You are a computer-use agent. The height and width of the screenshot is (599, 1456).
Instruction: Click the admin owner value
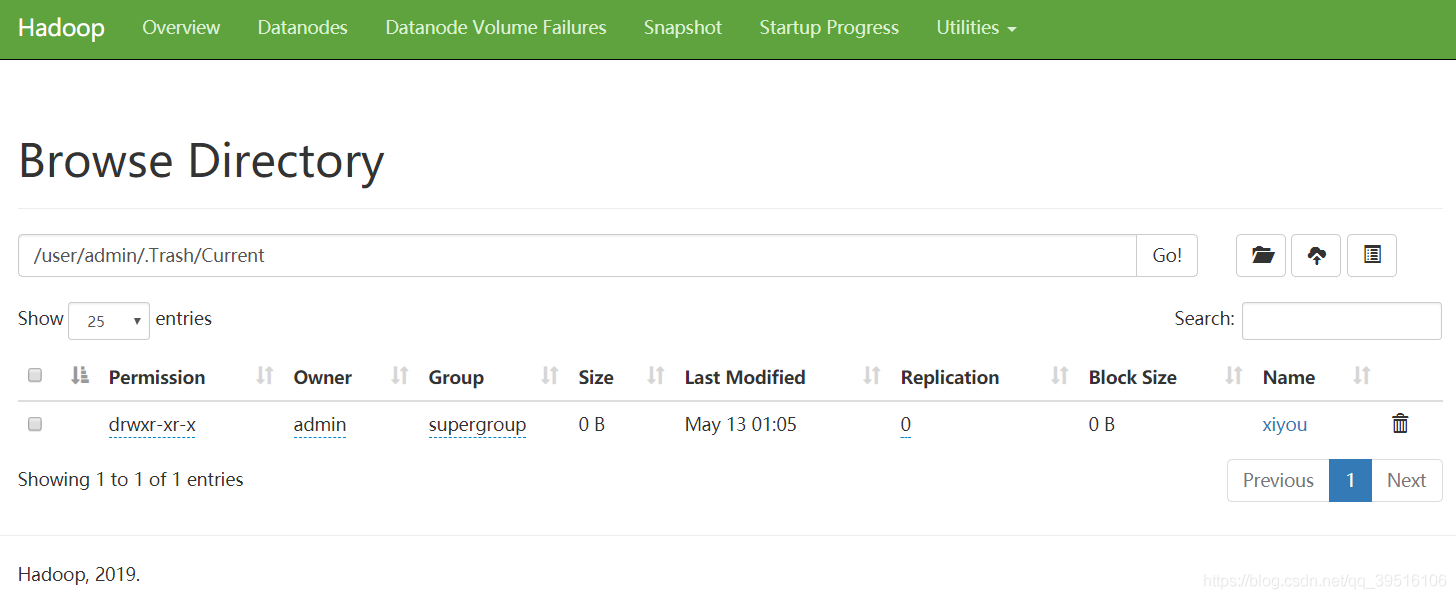pyautogui.click(x=320, y=425)
